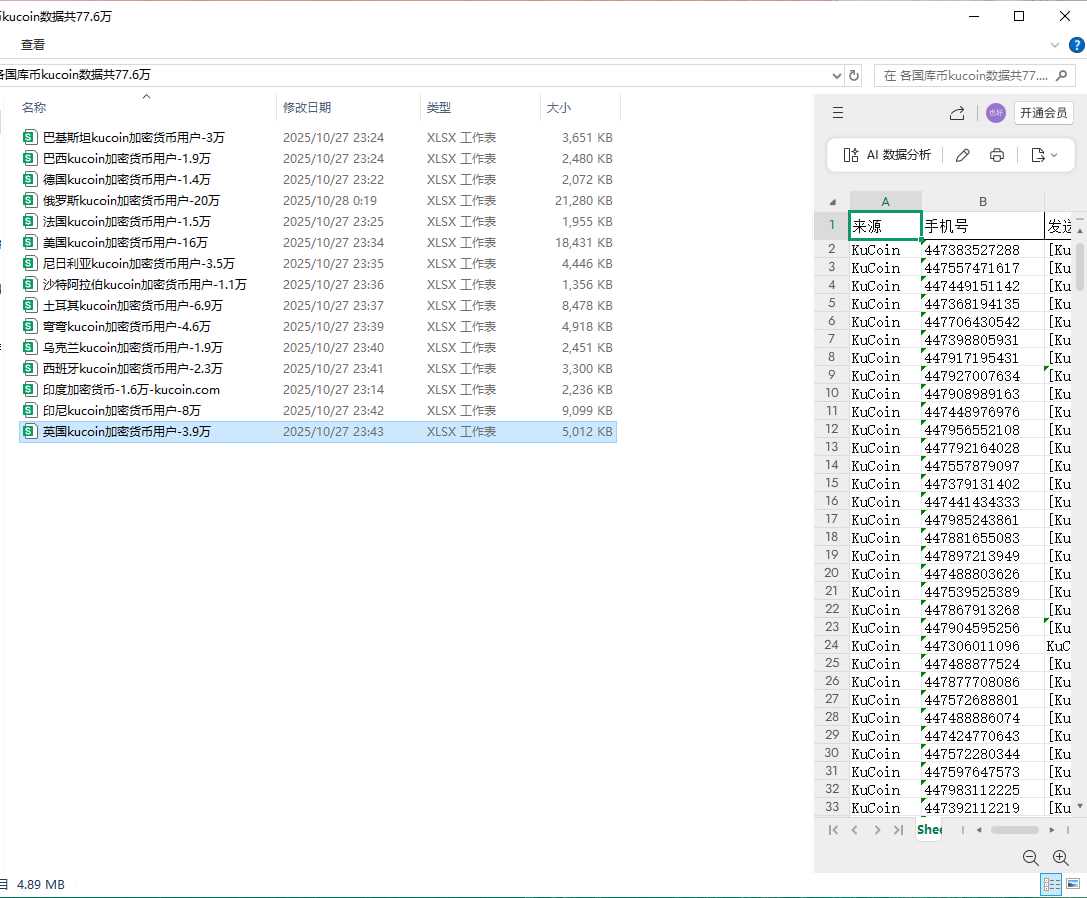Click file icon of 巴基斯坦kucoin加密货币用户-3万
Viewport: 1087px width, 898px height.
pos(29,137)
